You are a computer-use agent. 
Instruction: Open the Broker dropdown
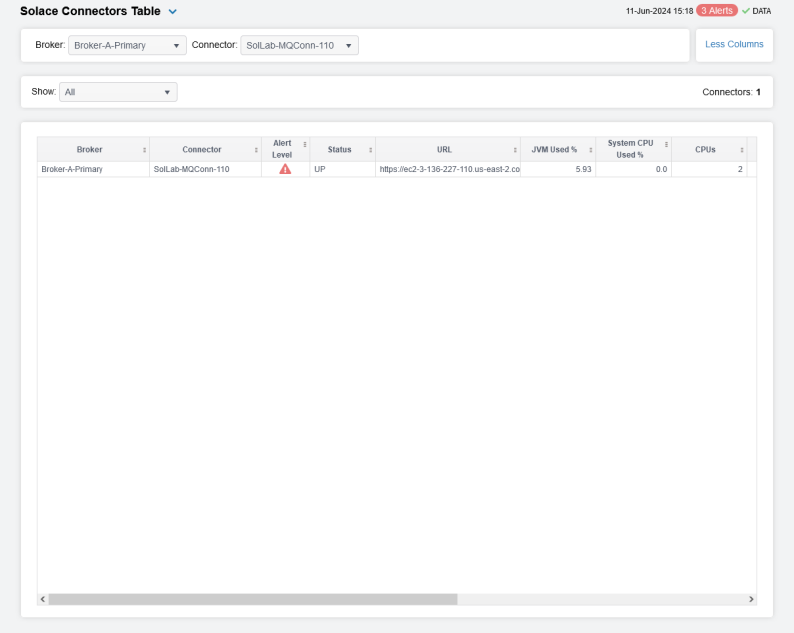[x=127, y=45]
